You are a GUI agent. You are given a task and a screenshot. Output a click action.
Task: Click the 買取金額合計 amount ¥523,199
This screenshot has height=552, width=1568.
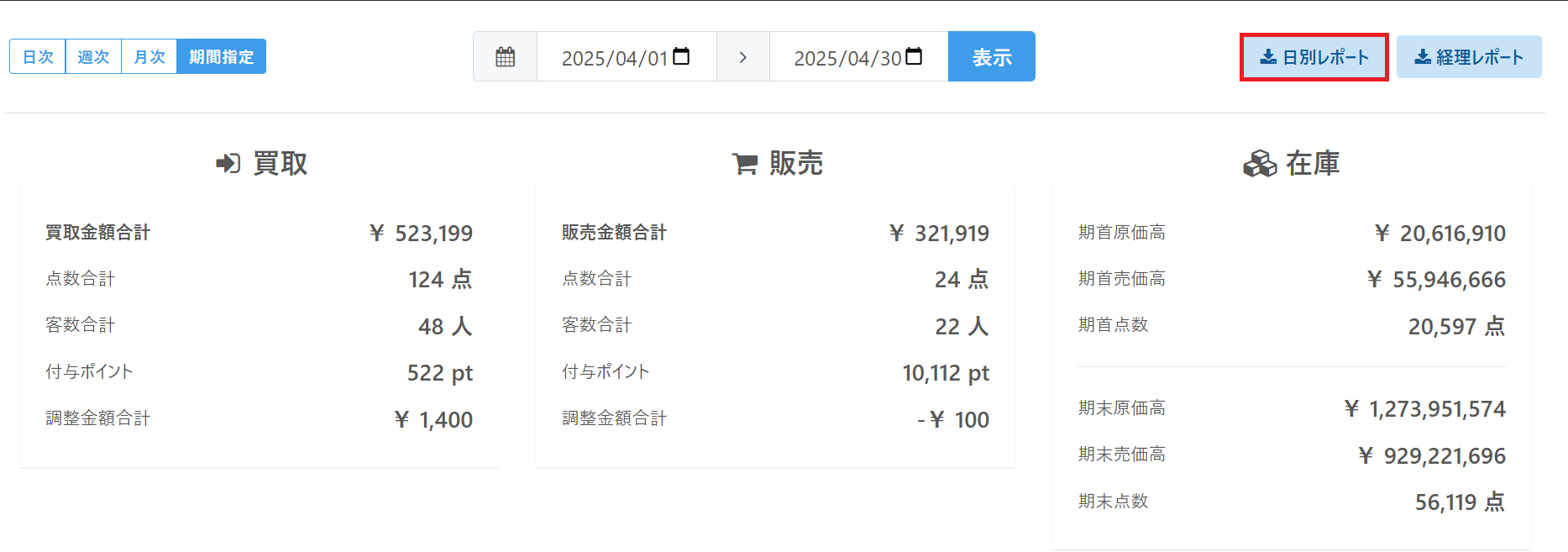[x=422, y=233]
